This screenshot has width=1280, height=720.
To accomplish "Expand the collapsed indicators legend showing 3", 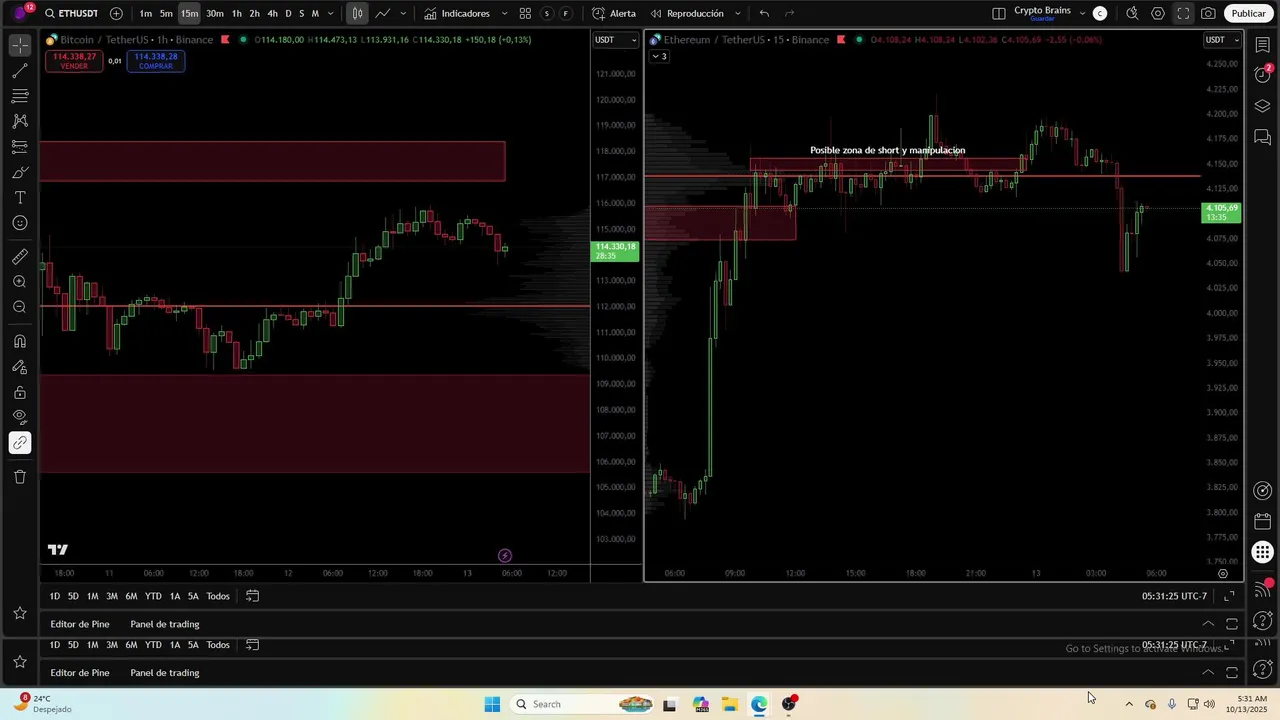I will coord(660,56).
